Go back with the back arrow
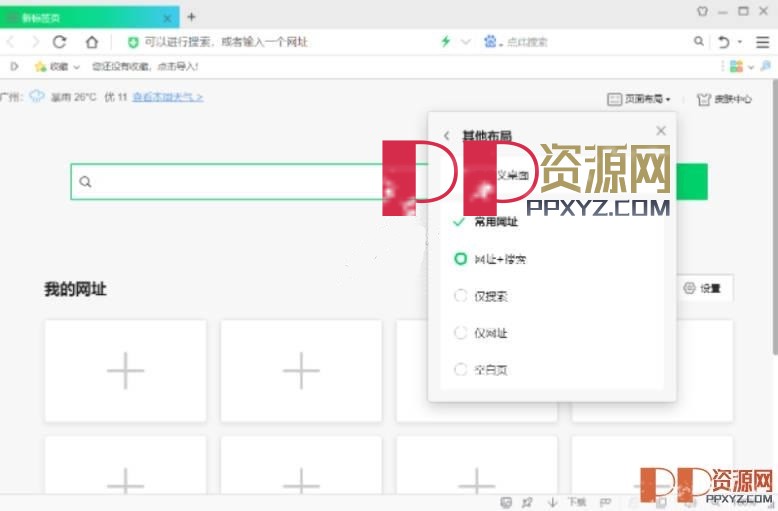This screenshot has height=511, width=778. click(10, 42)
